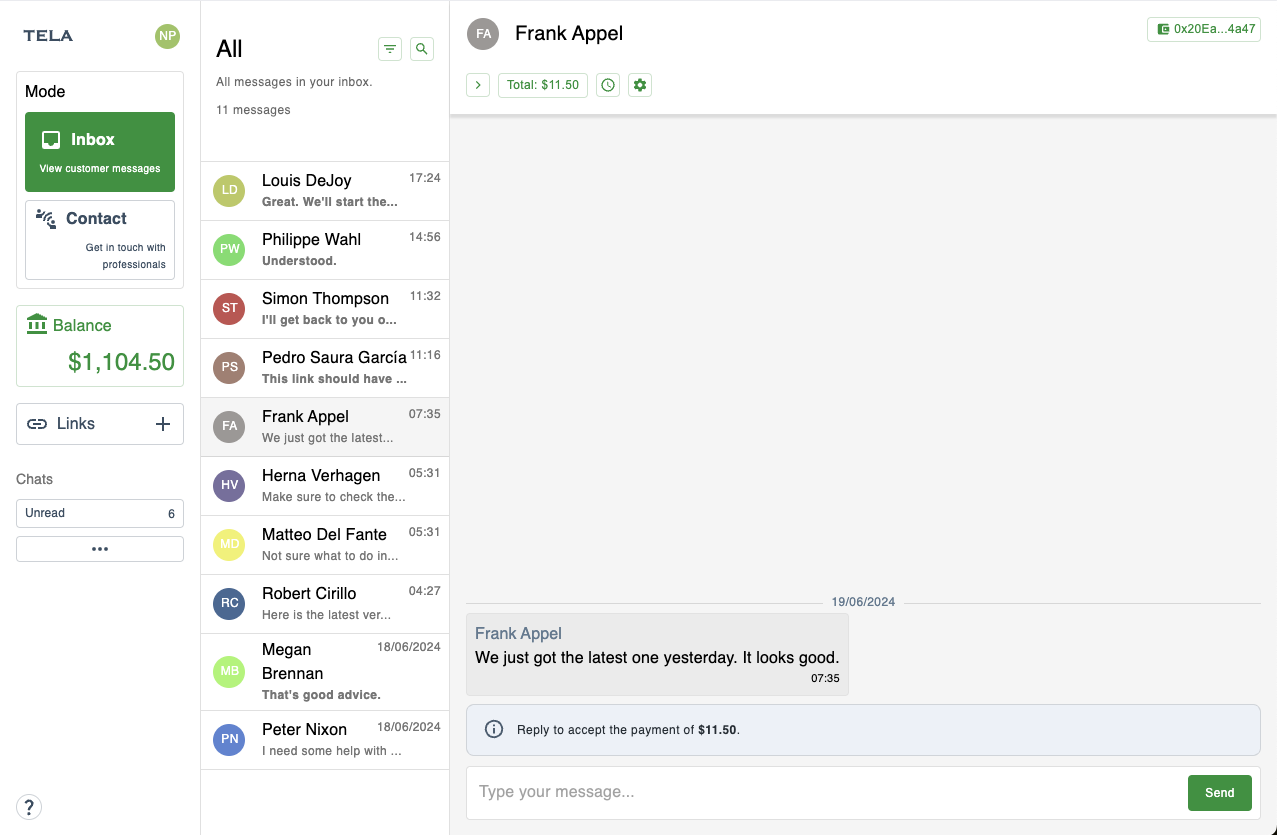Open Louis DeJoy conversation
This screenshot has width=1277, height=835.
pos(325,190)
